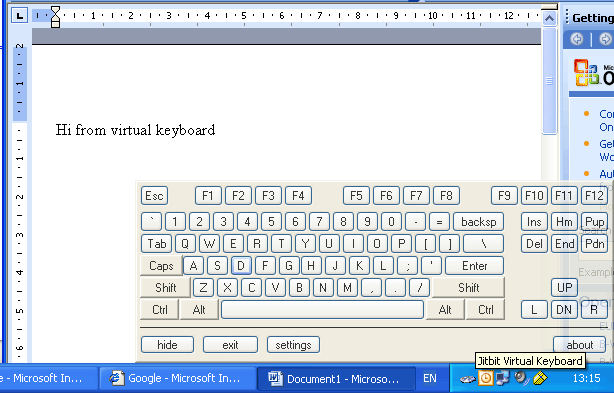
Task: Switch to Document1 - Microsoft Word taskbar button
Action: [x=337, y=379]
